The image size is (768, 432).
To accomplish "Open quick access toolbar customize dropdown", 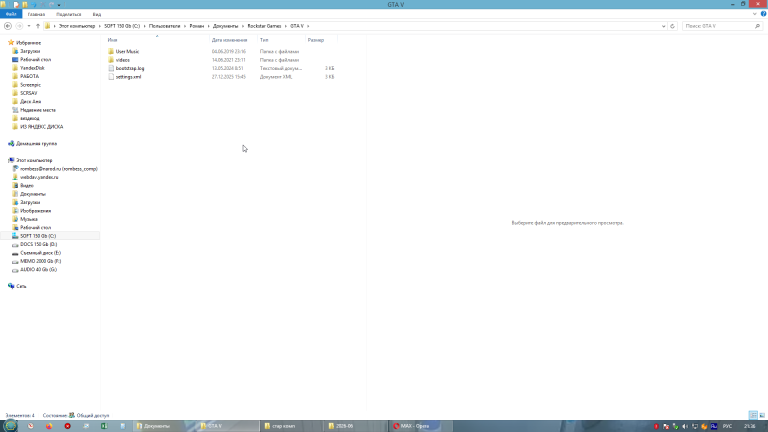I will pos(59,5).
